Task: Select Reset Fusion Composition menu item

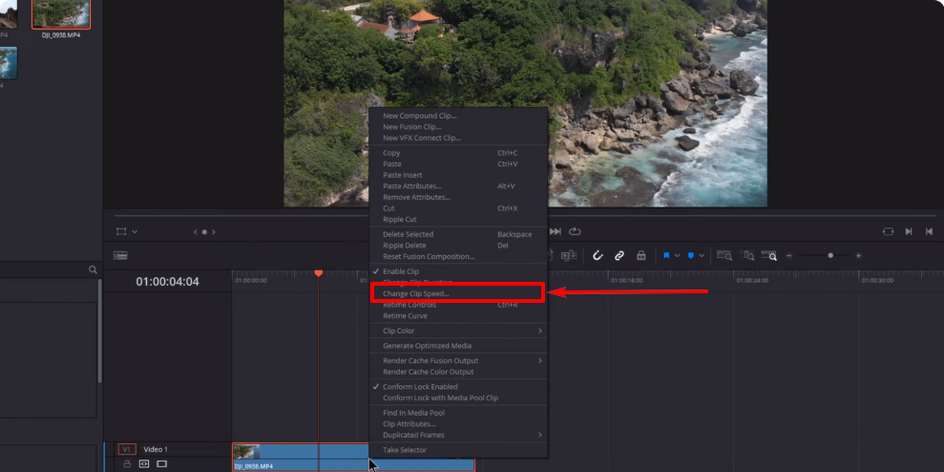Action: click(458, 256)
